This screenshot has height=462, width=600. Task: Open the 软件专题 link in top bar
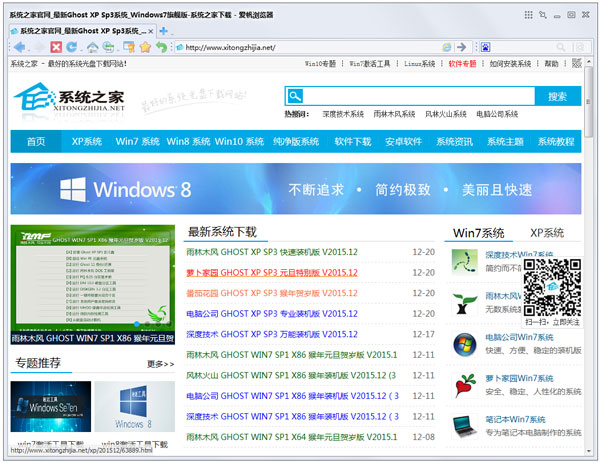click(x=462, y=64)
